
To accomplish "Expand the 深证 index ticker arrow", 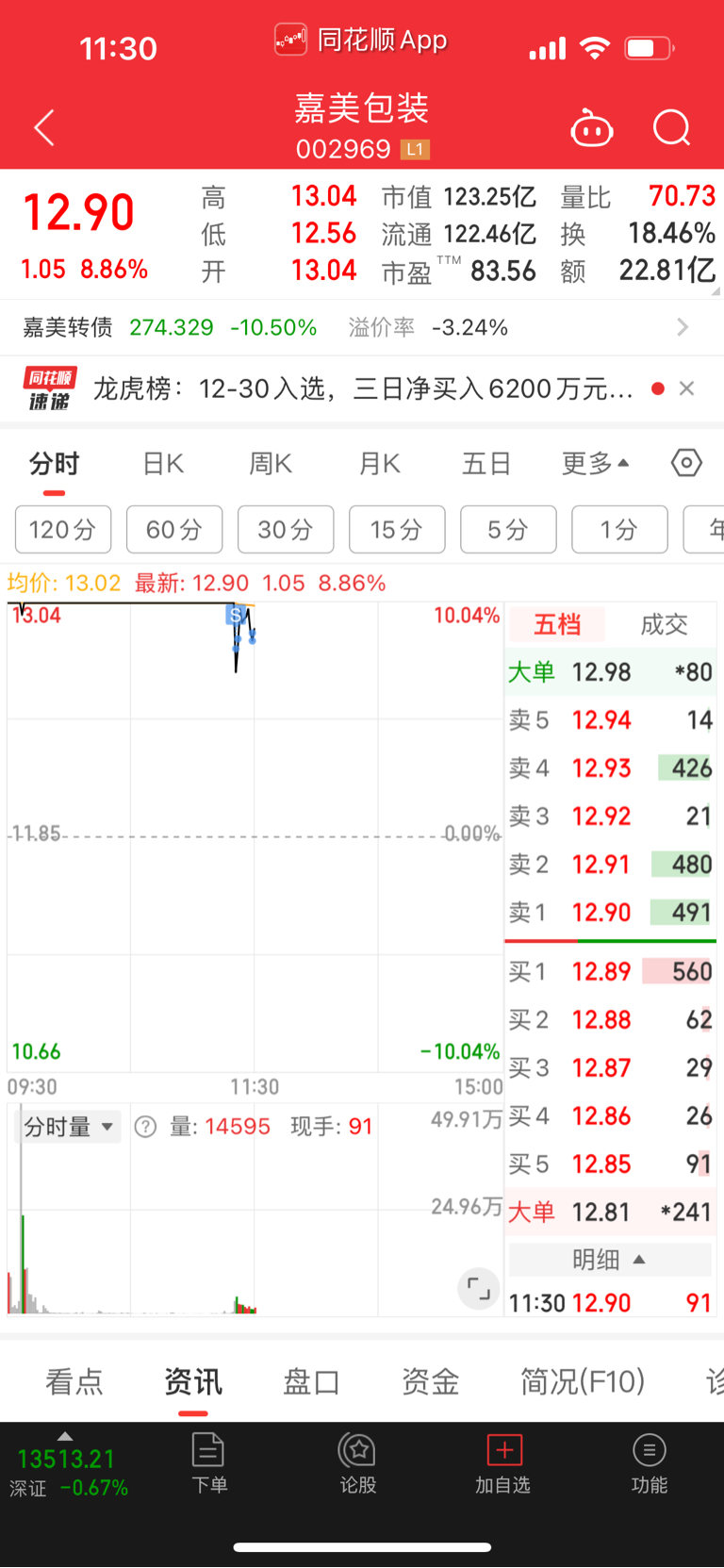I will click(x=65, y=1436).
